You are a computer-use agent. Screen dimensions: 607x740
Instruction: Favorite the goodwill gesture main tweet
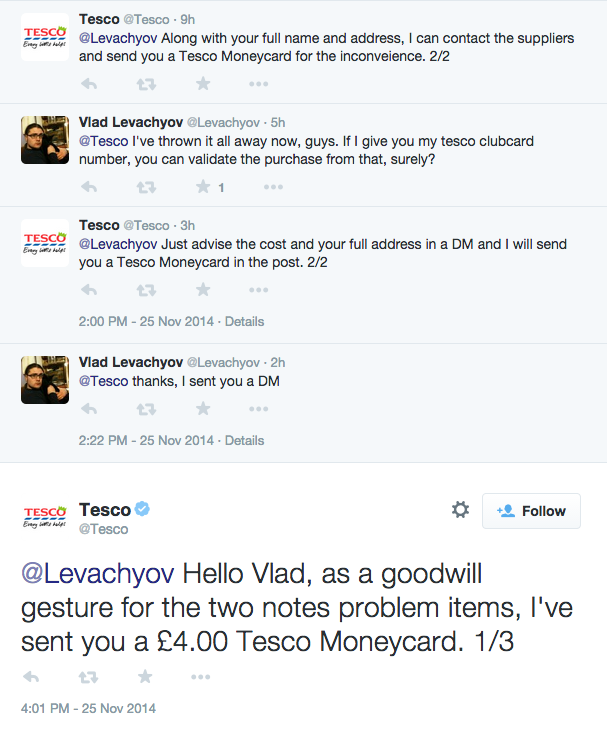coord(145,677)
